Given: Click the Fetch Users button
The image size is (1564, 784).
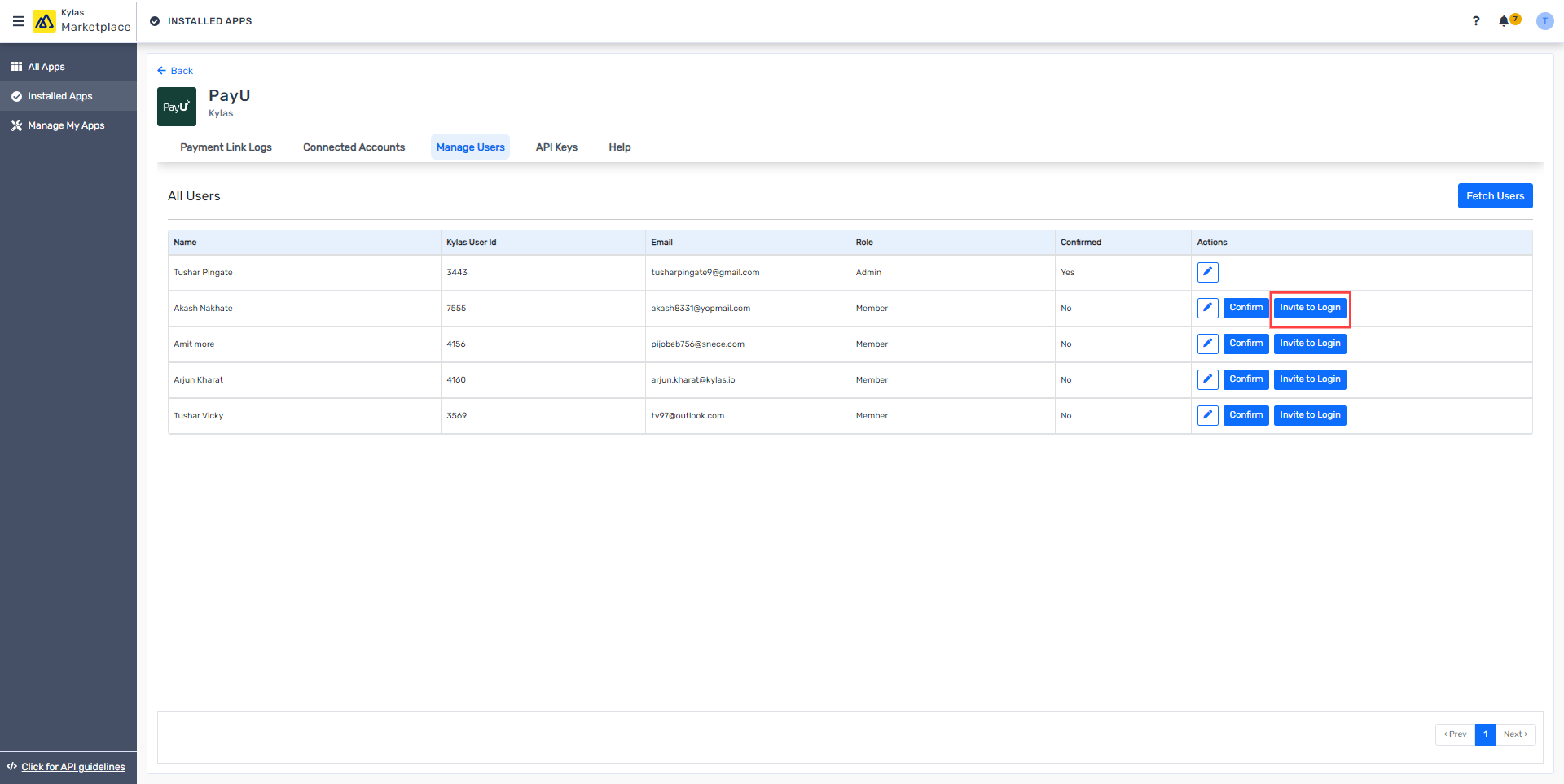Looking at the screenshot, I should click(1495, 196).
